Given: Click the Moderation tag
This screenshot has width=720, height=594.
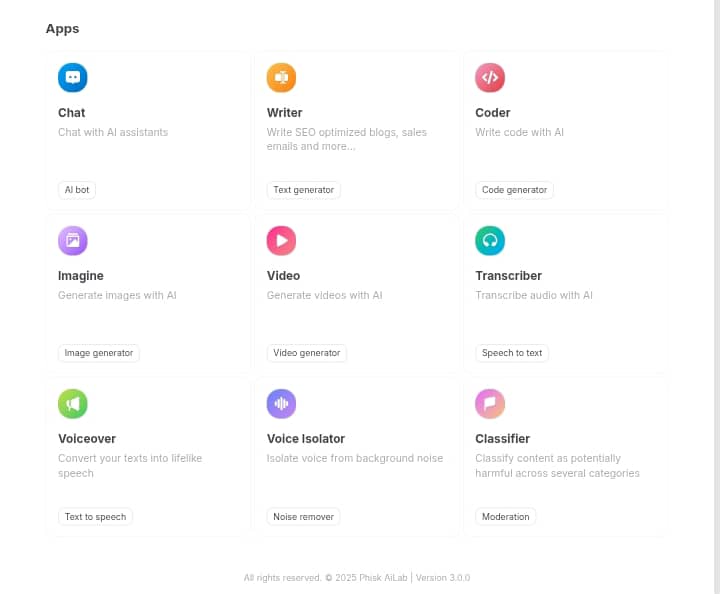Looking at the screenshot, I should [505, 517].
